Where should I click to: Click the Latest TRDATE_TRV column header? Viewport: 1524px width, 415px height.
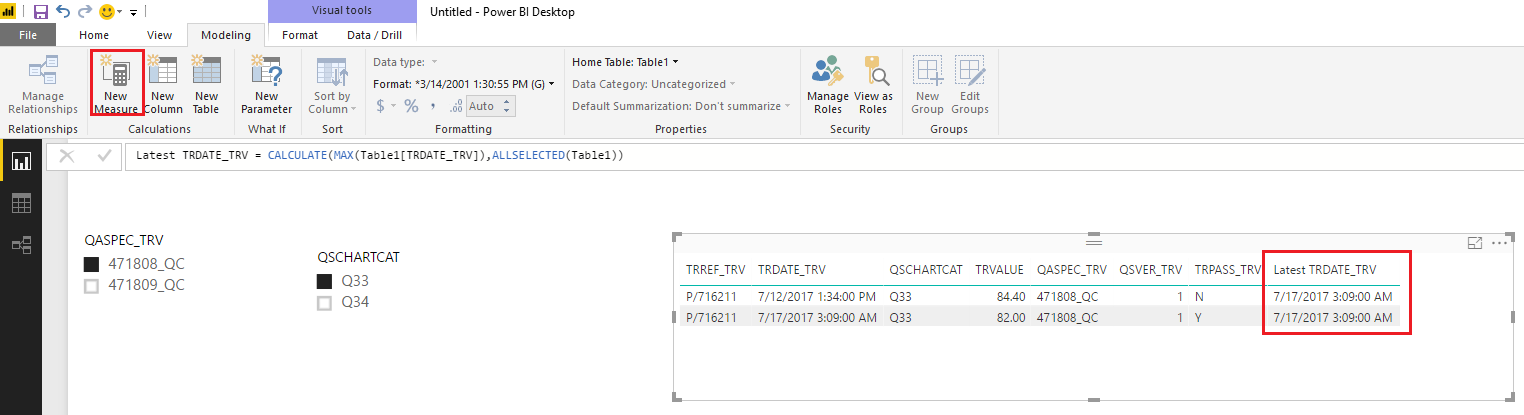coord(1324,270)
